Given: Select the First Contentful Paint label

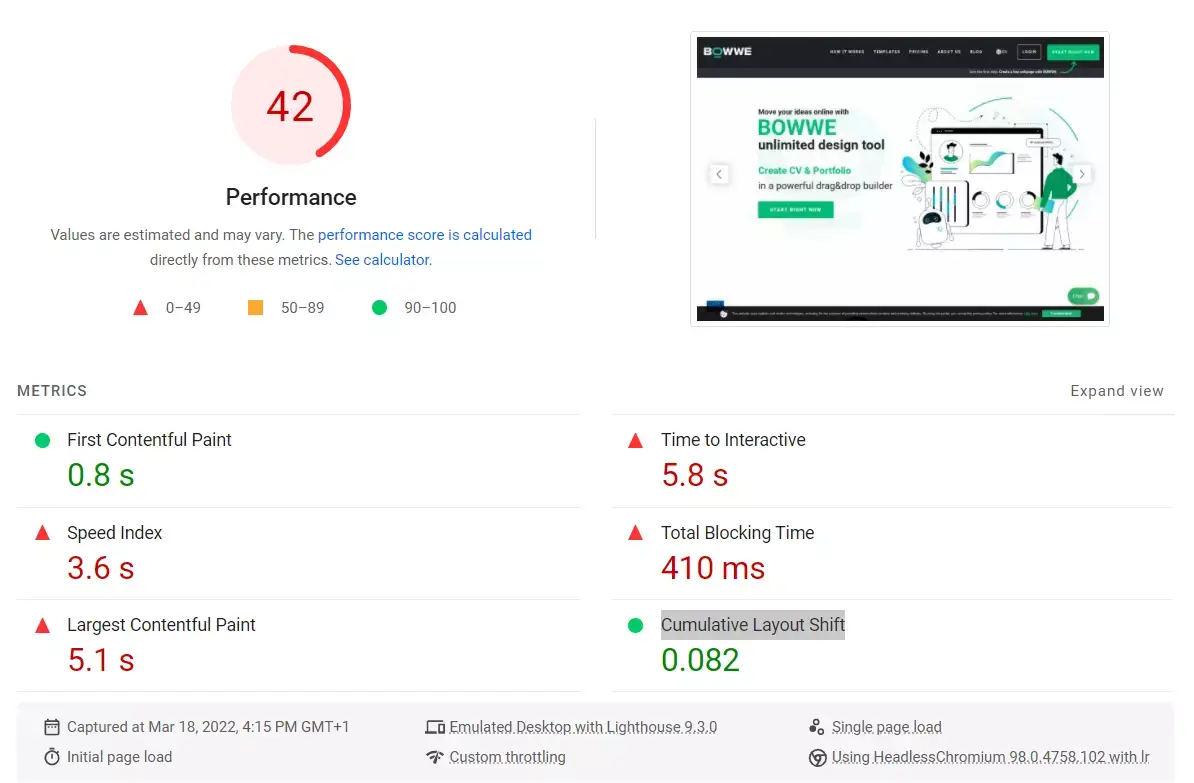Looking at the screenshot, I should pyautogui.click(x=149, y=439).
